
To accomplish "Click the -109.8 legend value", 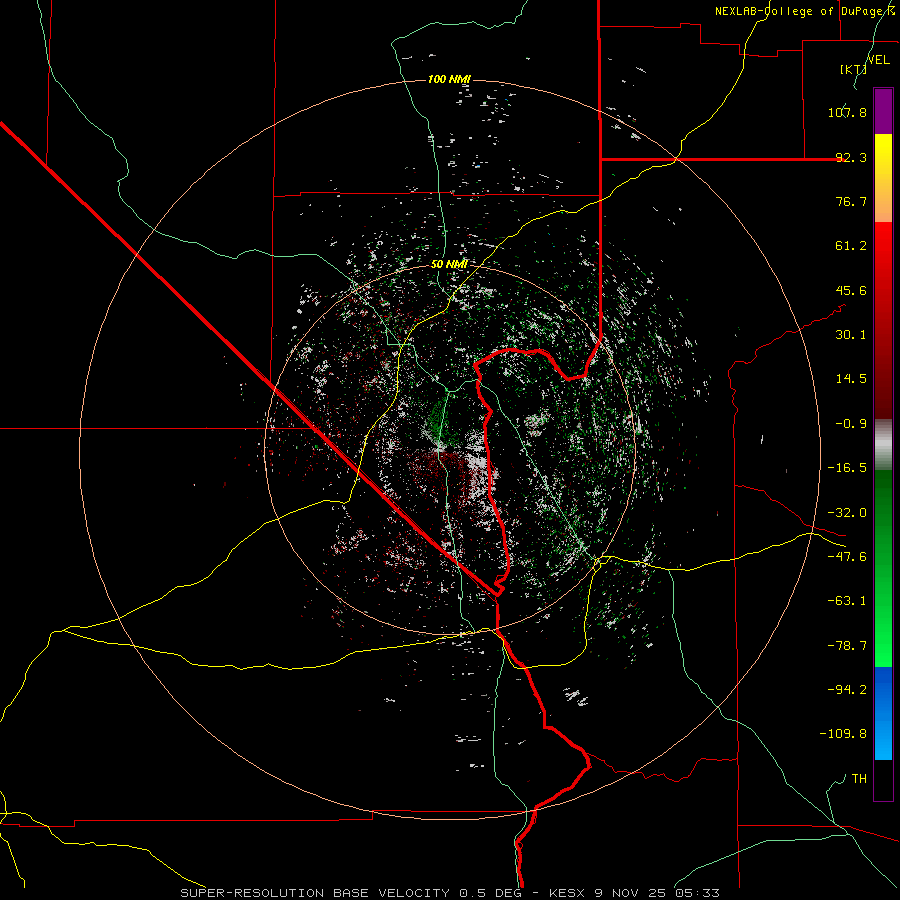I will point(843,734).
